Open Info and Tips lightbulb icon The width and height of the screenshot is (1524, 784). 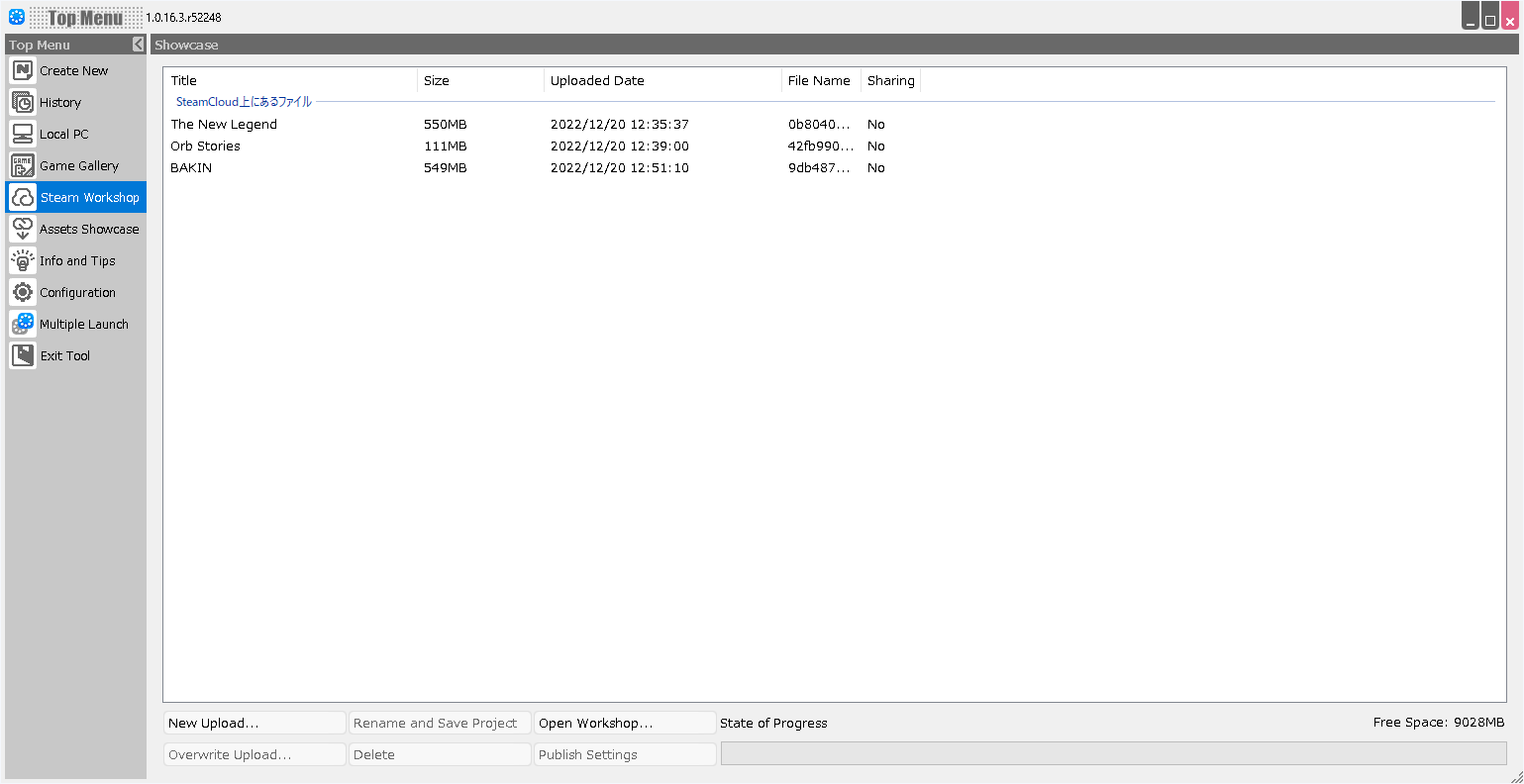point(23,261)
